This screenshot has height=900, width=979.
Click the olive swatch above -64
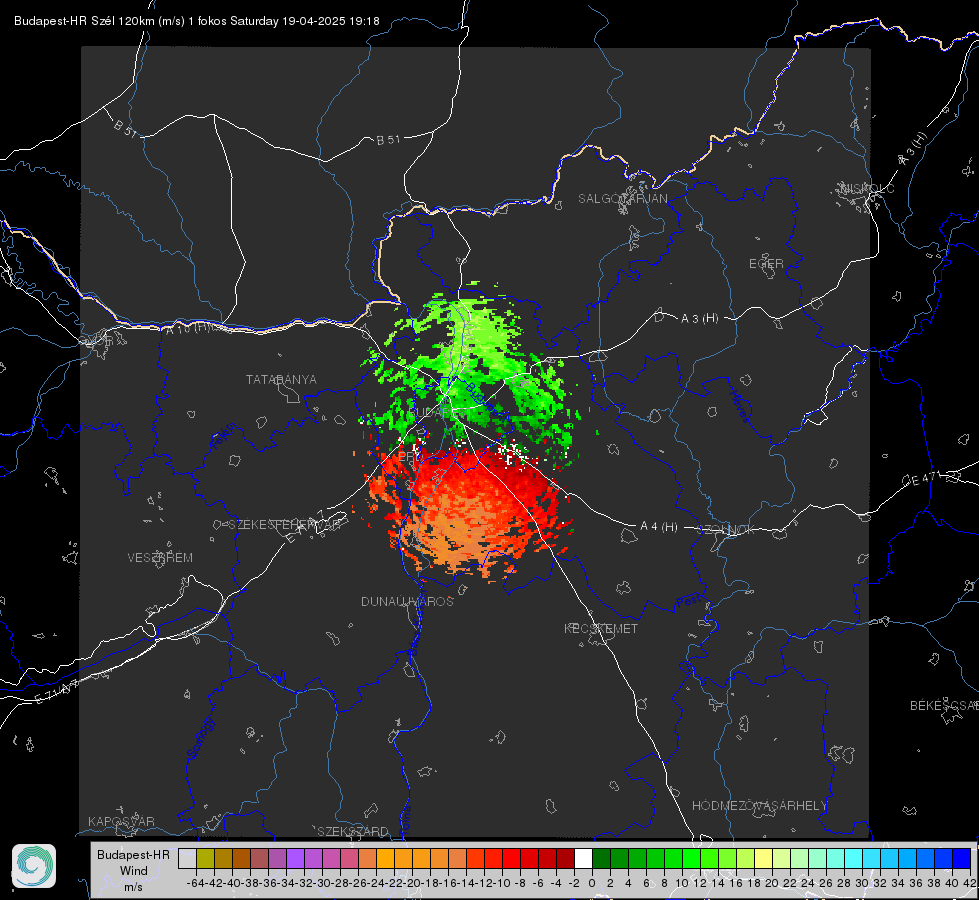tap(205, 858)
